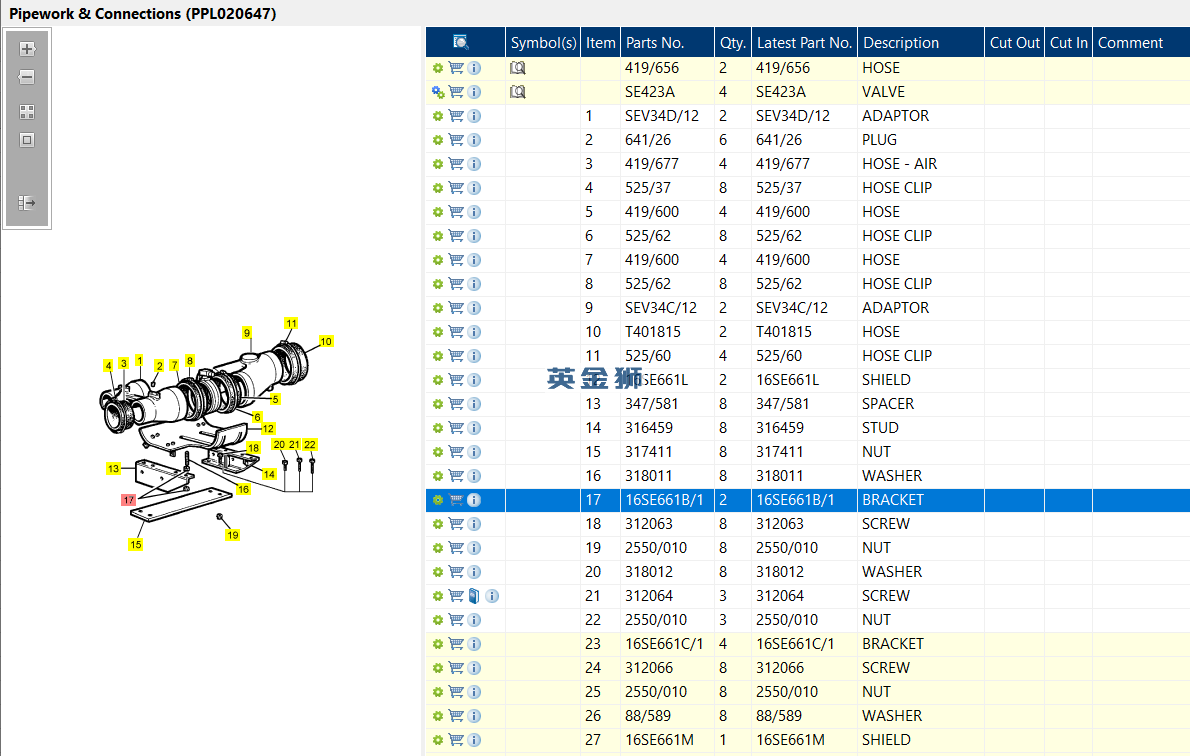Click the single-square reset view icon
The image size is (1190, 756).
coord(27,140)
